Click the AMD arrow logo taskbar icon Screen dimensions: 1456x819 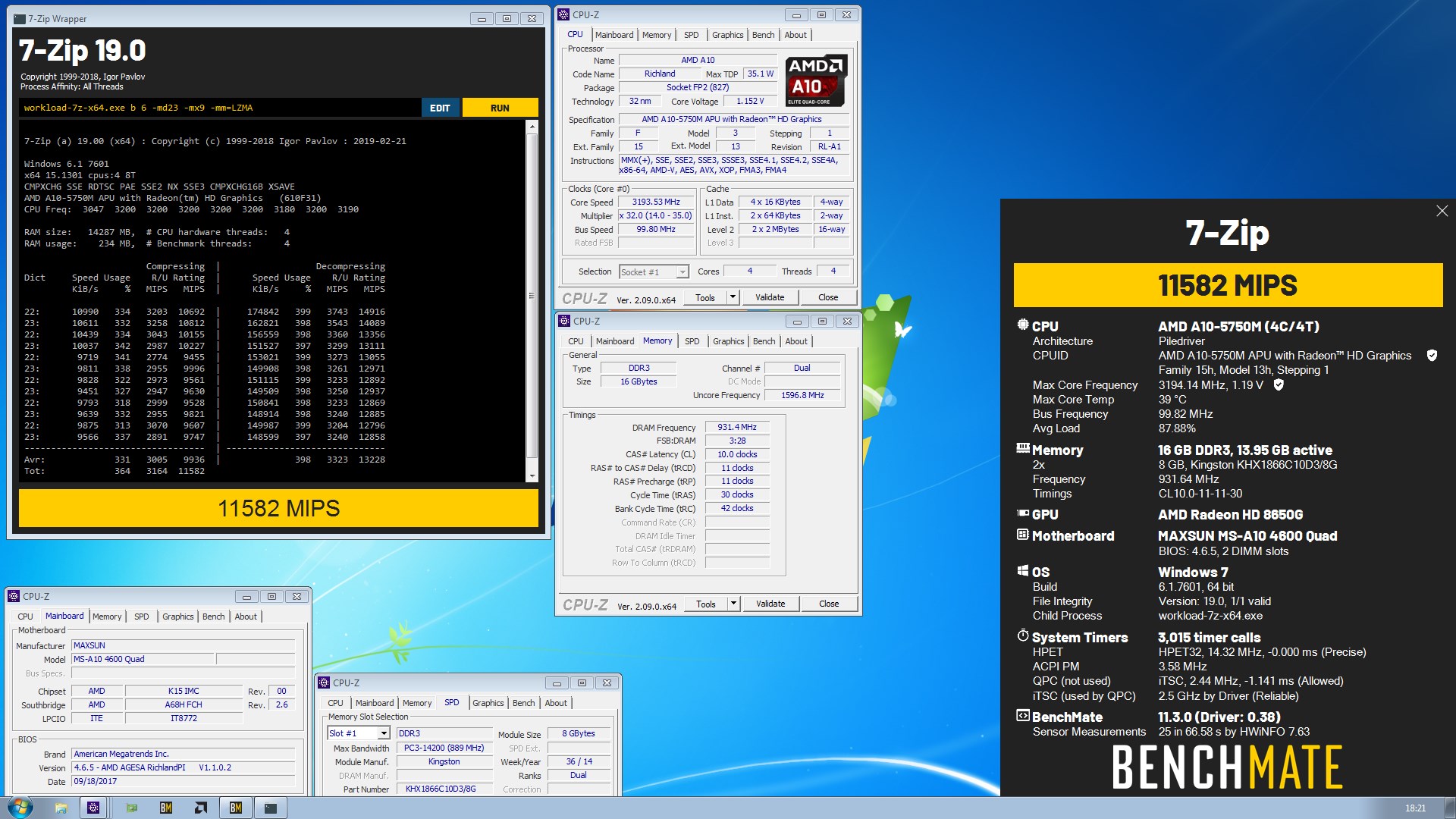point(200,808)
